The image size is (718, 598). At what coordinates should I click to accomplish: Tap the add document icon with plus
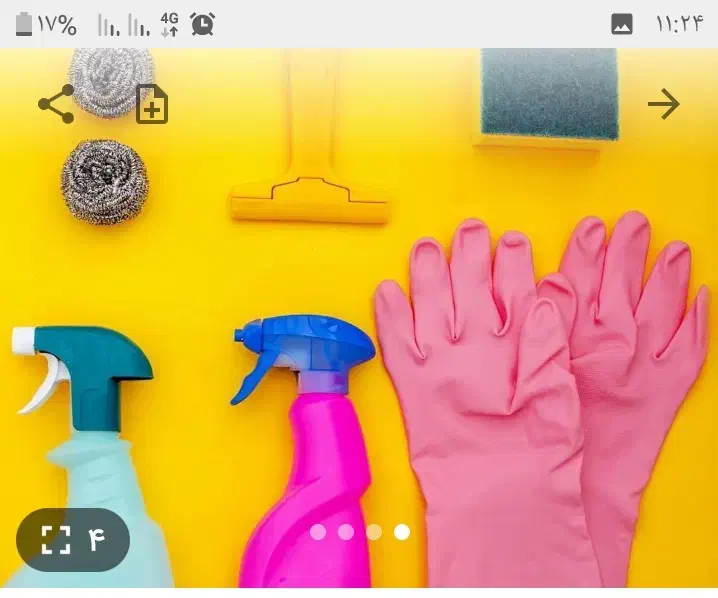(152, 104)
